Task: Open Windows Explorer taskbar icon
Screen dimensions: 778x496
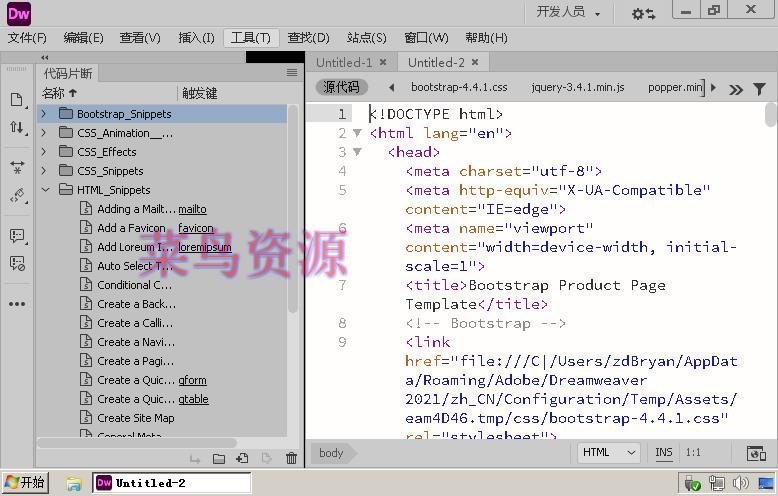Action: coord(73,484)
